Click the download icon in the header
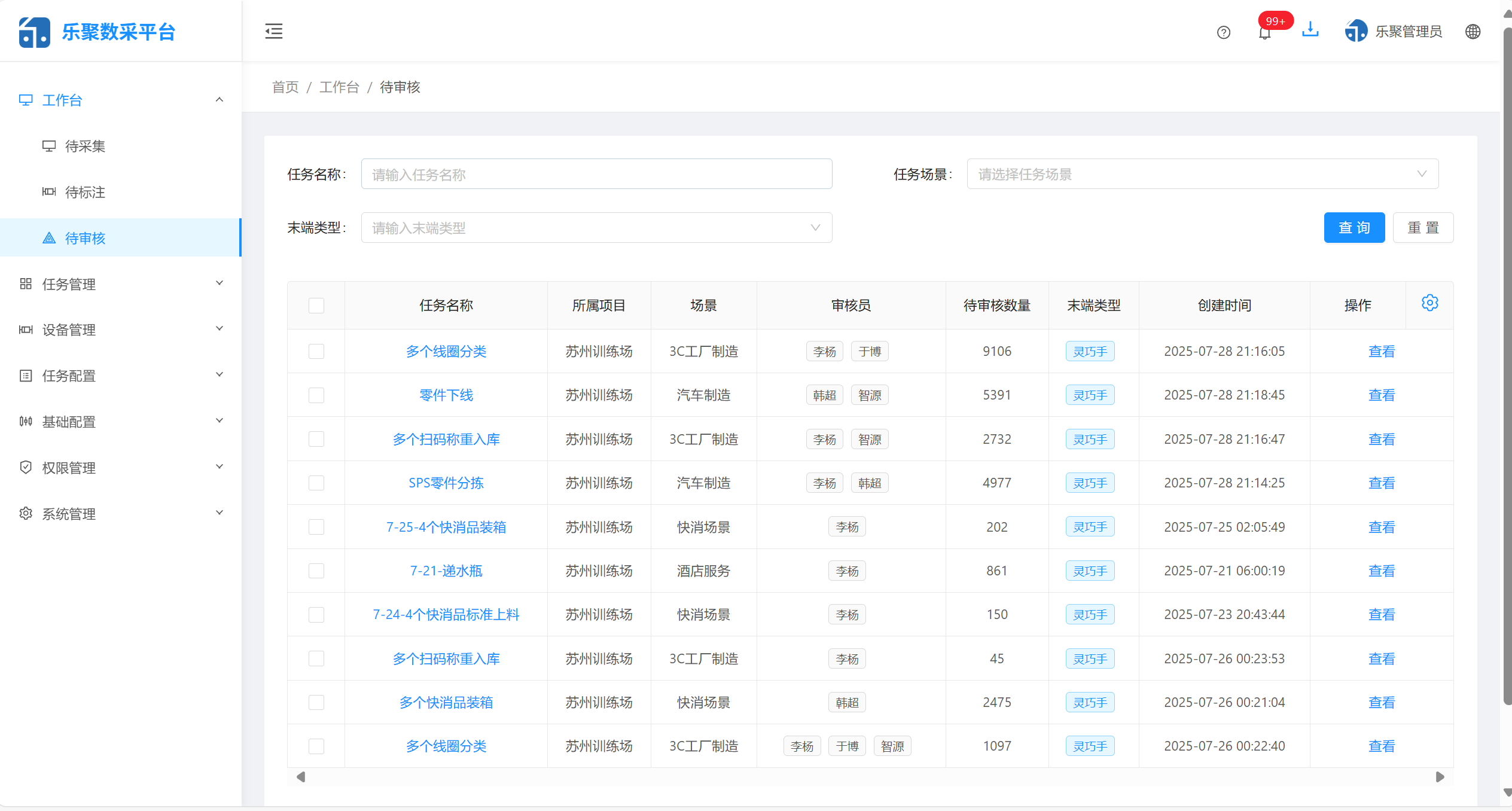The image size is (1512, 811). point(1310,29)
